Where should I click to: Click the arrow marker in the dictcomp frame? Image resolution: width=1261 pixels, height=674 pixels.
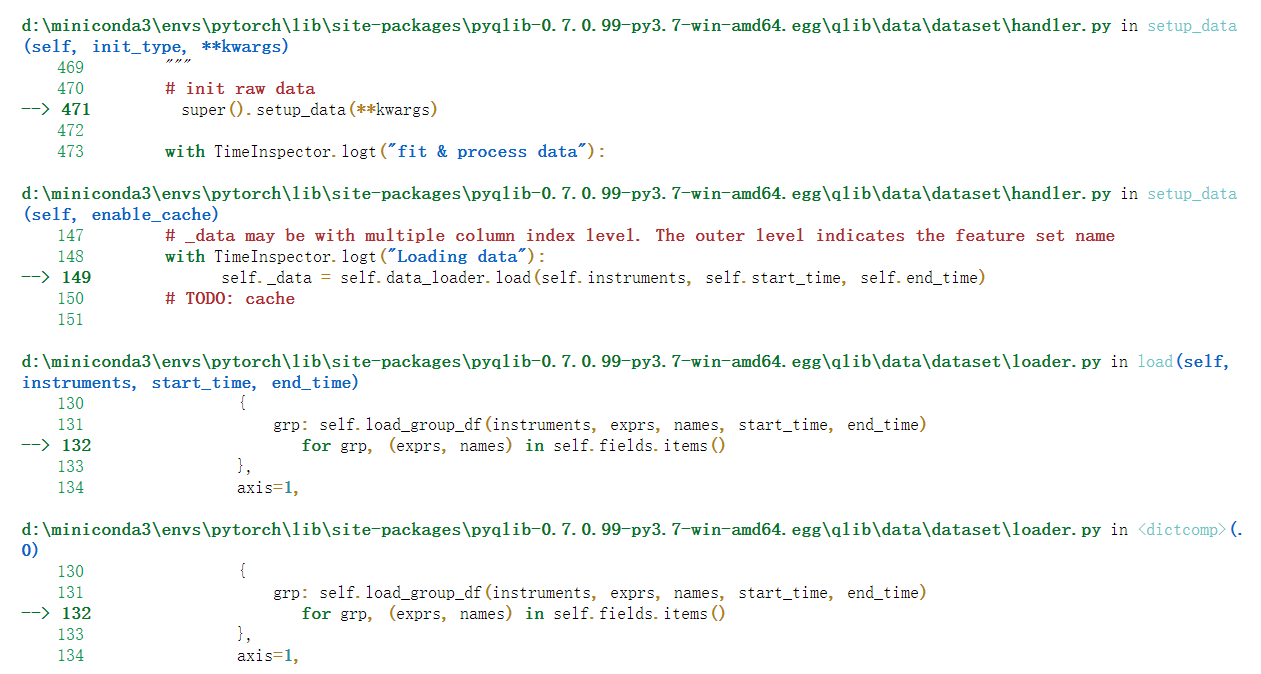click(32, 613)
